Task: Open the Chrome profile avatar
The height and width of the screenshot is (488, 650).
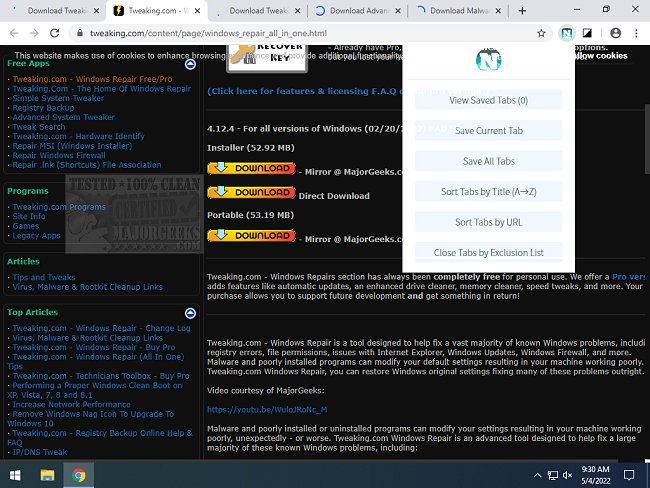Action: [616, 33]
